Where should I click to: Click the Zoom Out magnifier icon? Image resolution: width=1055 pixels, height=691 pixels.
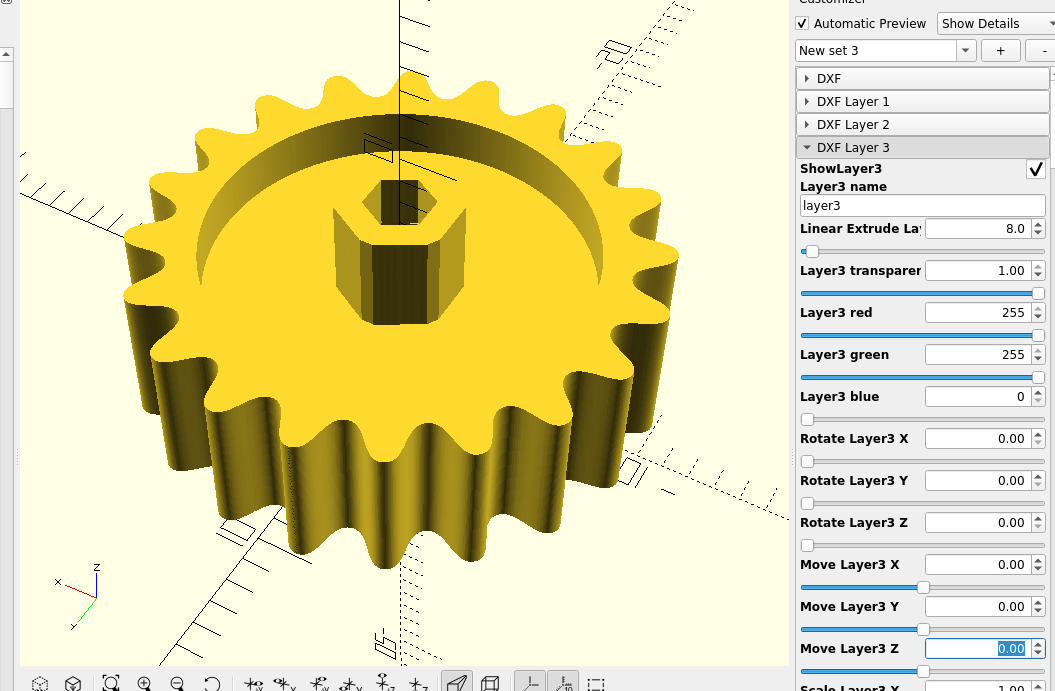click(178, 684)
